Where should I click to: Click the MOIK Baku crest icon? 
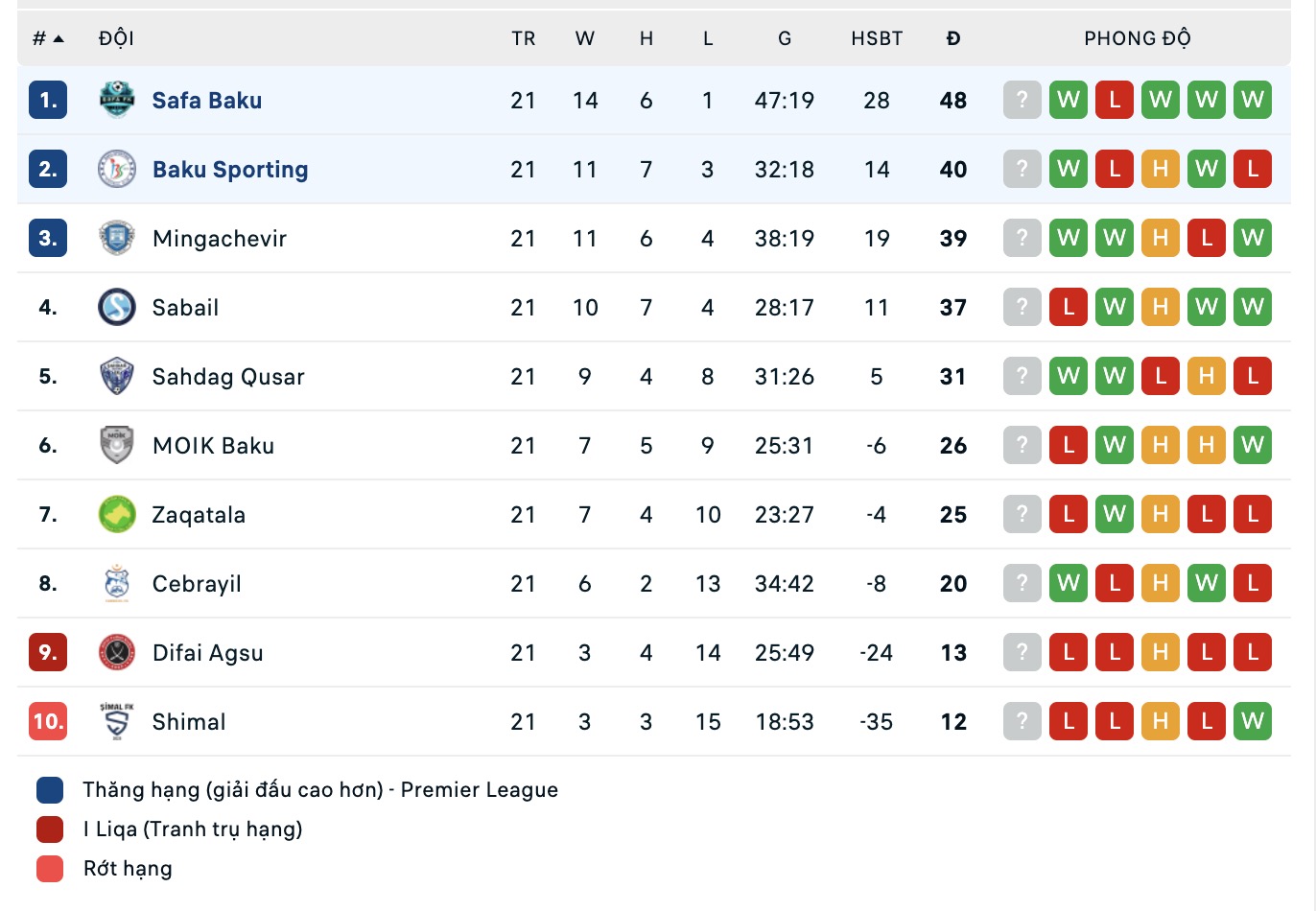(x=115, y=445)
